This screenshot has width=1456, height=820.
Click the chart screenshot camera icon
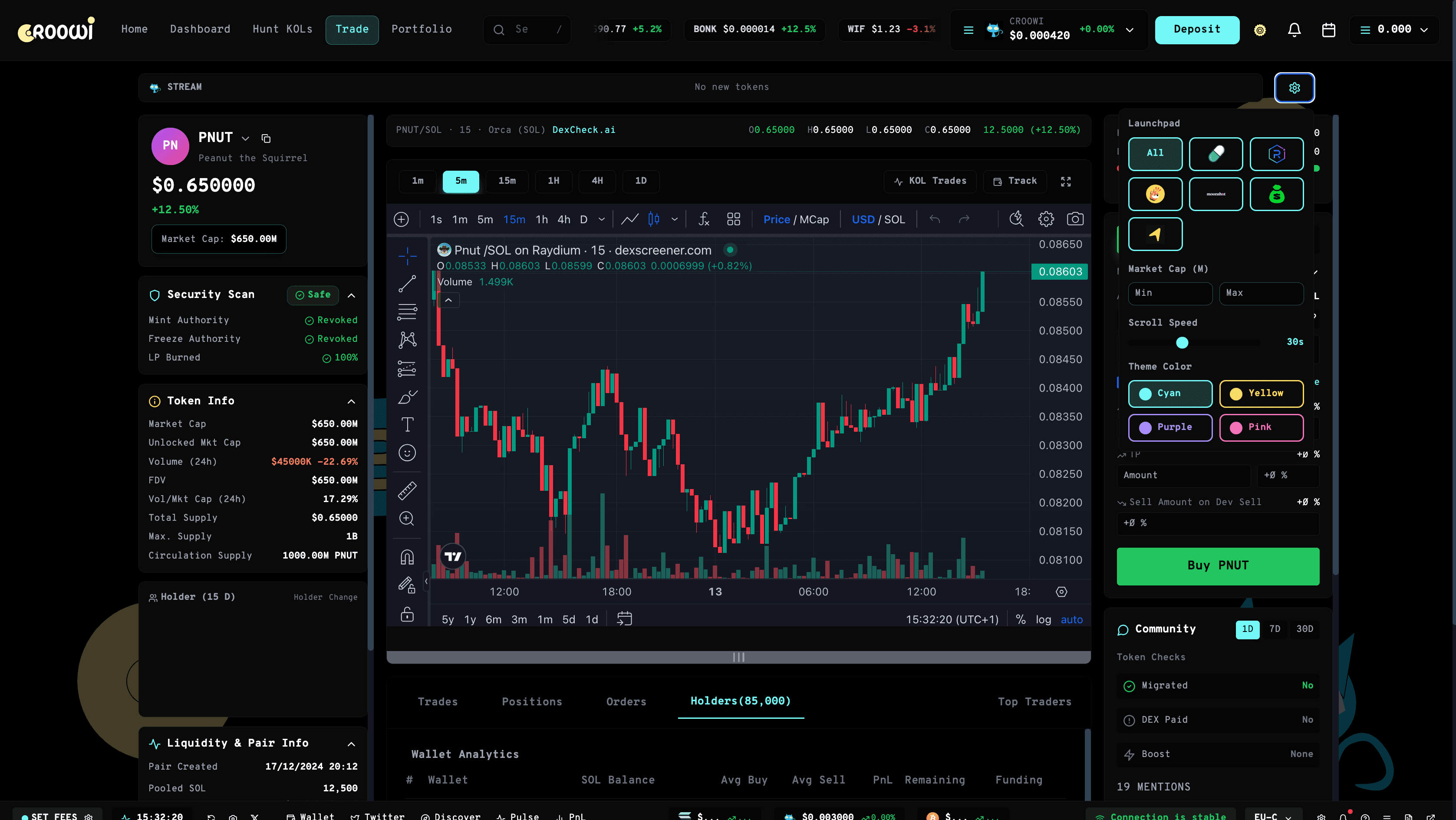tap(1074, 219)
